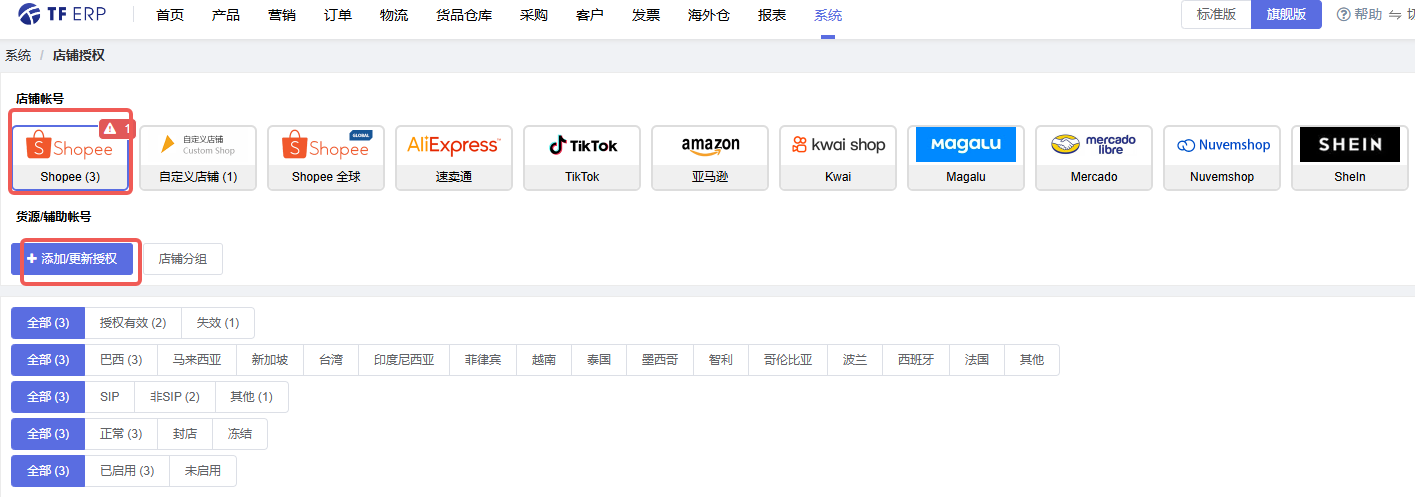Filter by 失效 (1)
Image resolution: width=1415 pixels, height=497 pixels.
click(218, 323)
